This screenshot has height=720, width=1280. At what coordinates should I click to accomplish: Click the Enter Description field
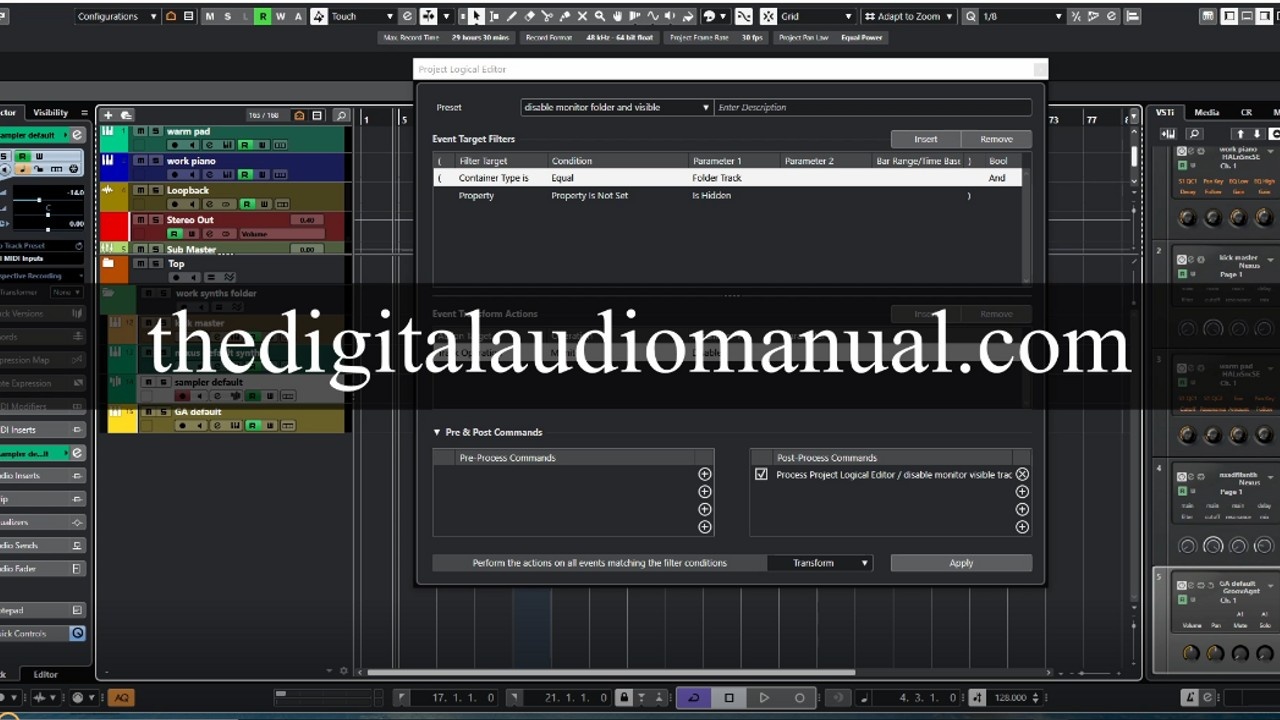(x=873, y=107)
